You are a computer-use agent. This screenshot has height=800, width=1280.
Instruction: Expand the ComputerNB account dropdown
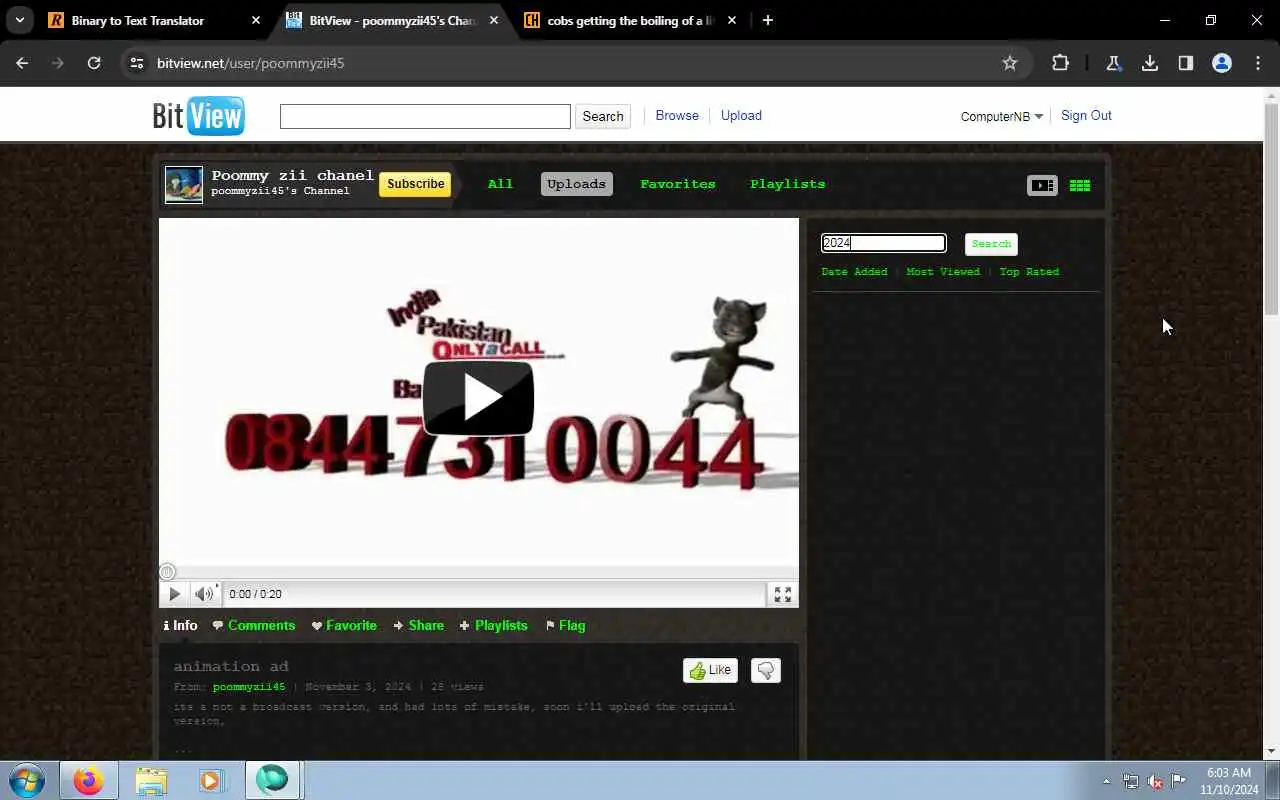(x=1001, y=116)
